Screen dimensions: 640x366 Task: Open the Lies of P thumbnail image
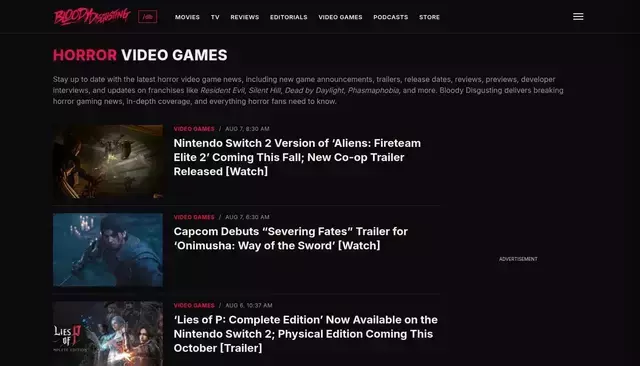[x=108, y=334]
